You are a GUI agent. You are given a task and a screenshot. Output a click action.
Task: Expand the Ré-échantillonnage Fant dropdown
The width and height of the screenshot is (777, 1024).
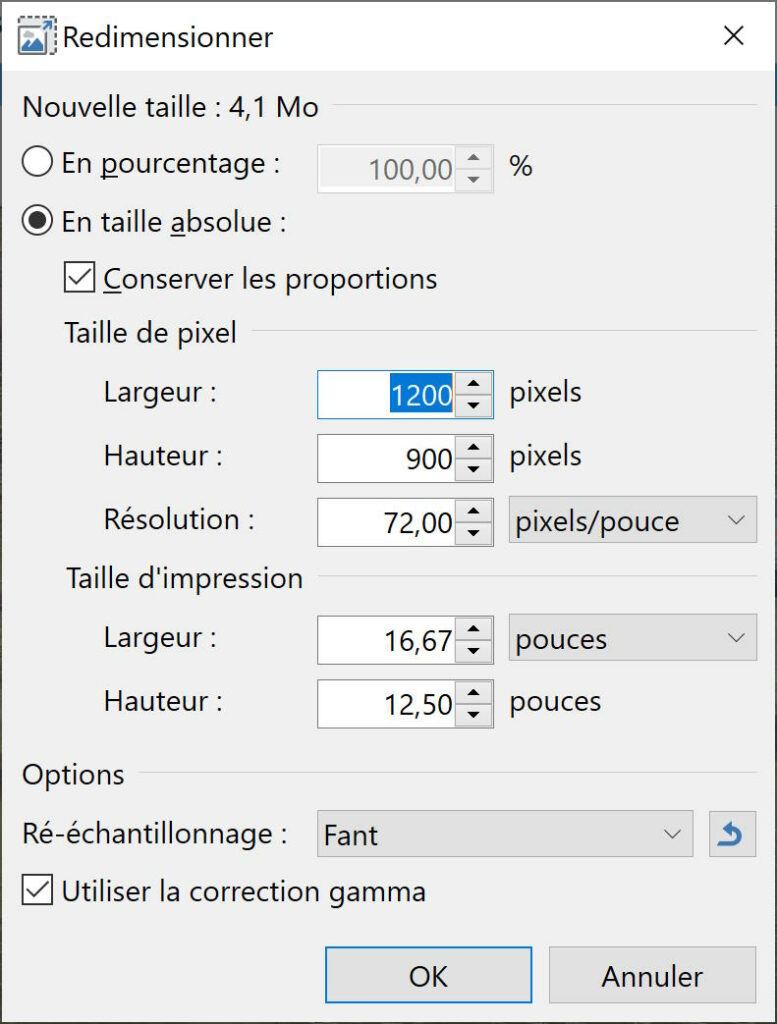click(x=505, y=834)
